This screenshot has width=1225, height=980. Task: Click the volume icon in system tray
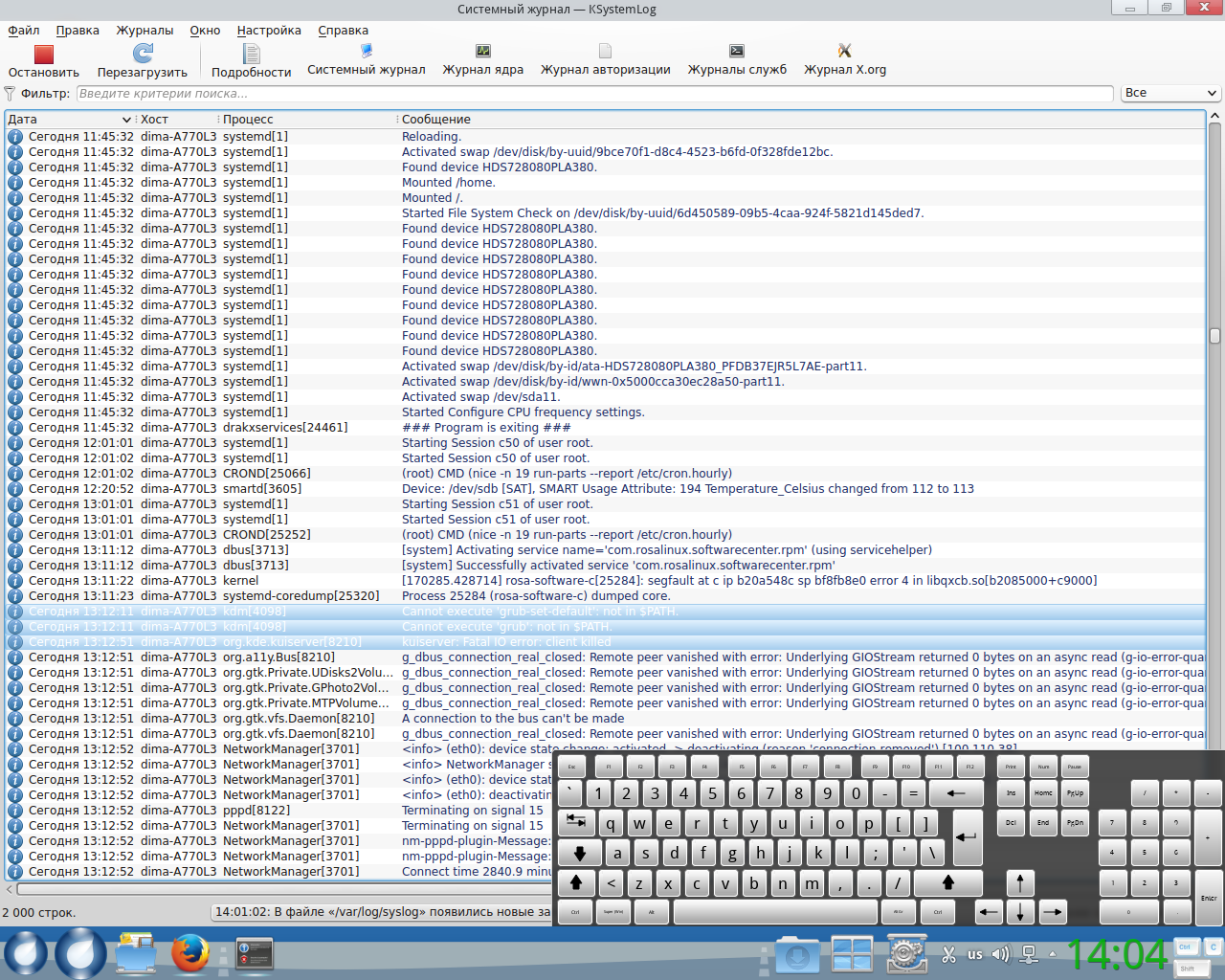(1000, 954)
